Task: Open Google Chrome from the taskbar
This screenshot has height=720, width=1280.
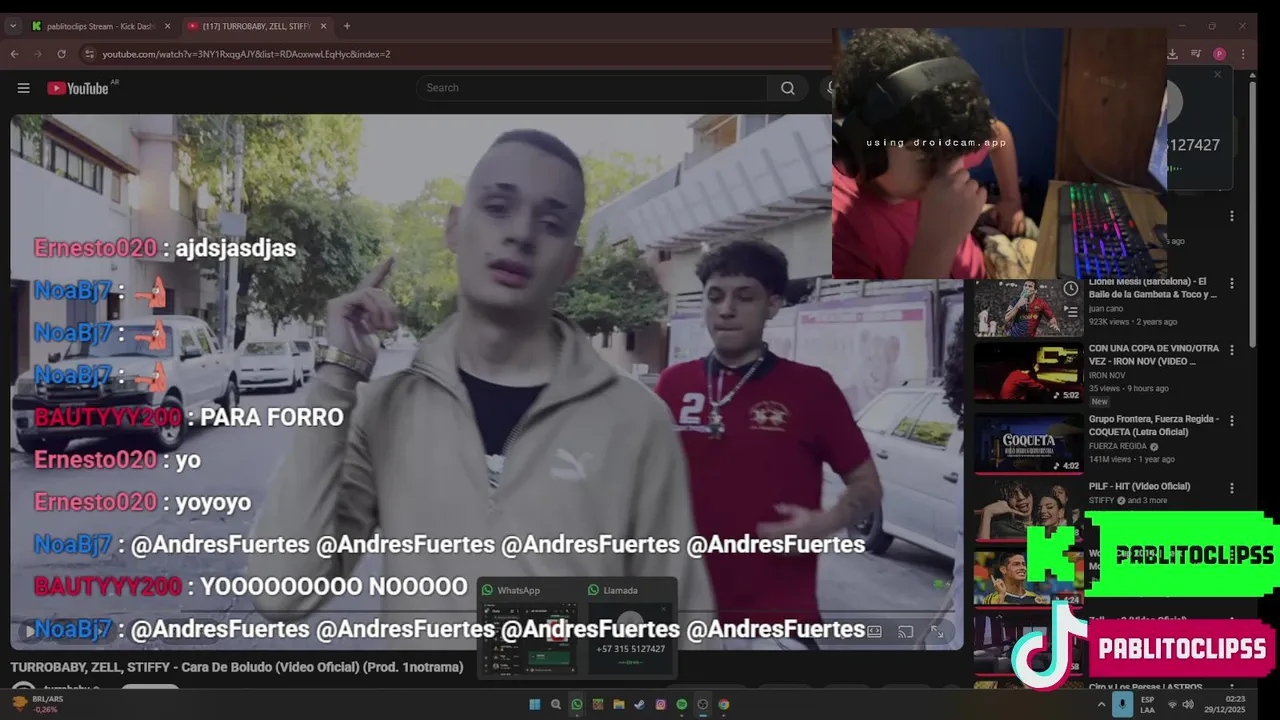Action: tap(724, 704)
